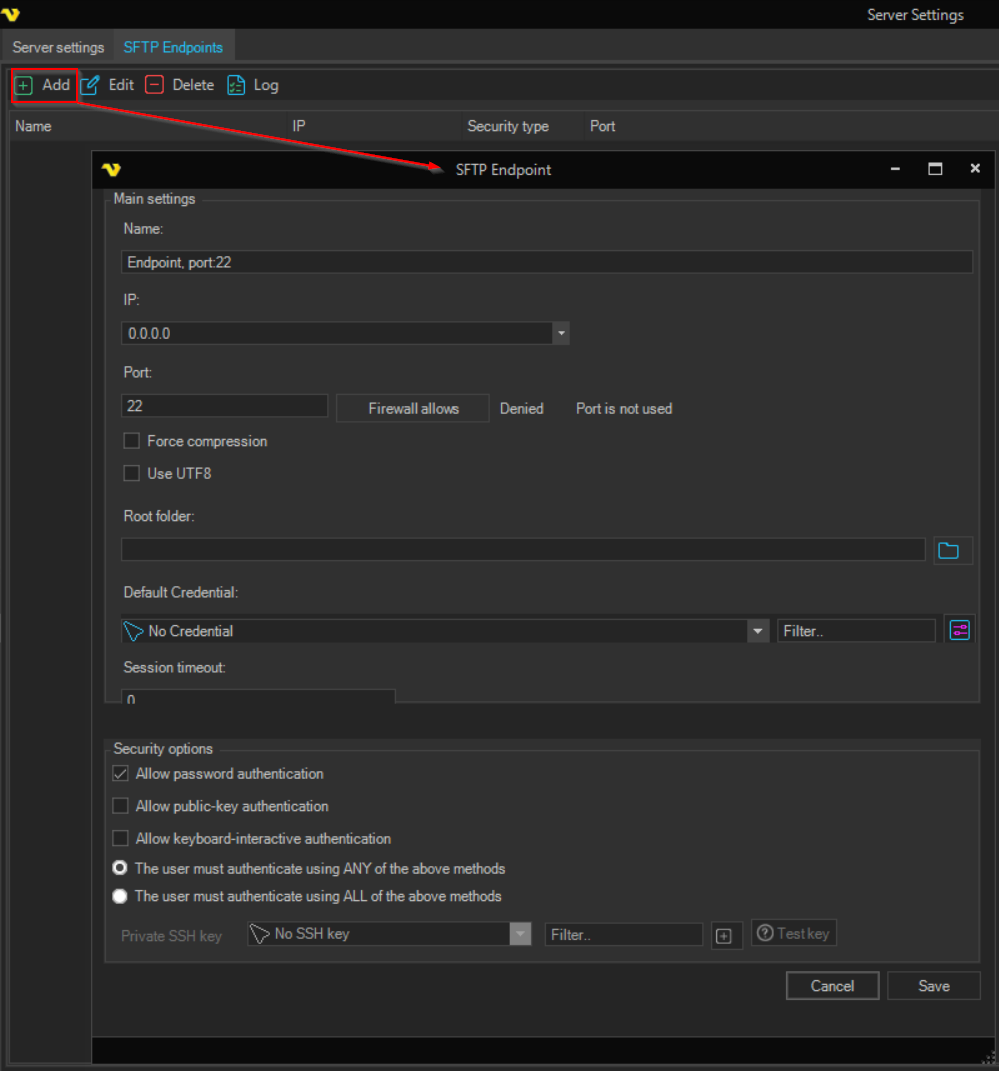999x1071 pixels.
Task: Check Allow public-key authentication
Action: [120, 806]
